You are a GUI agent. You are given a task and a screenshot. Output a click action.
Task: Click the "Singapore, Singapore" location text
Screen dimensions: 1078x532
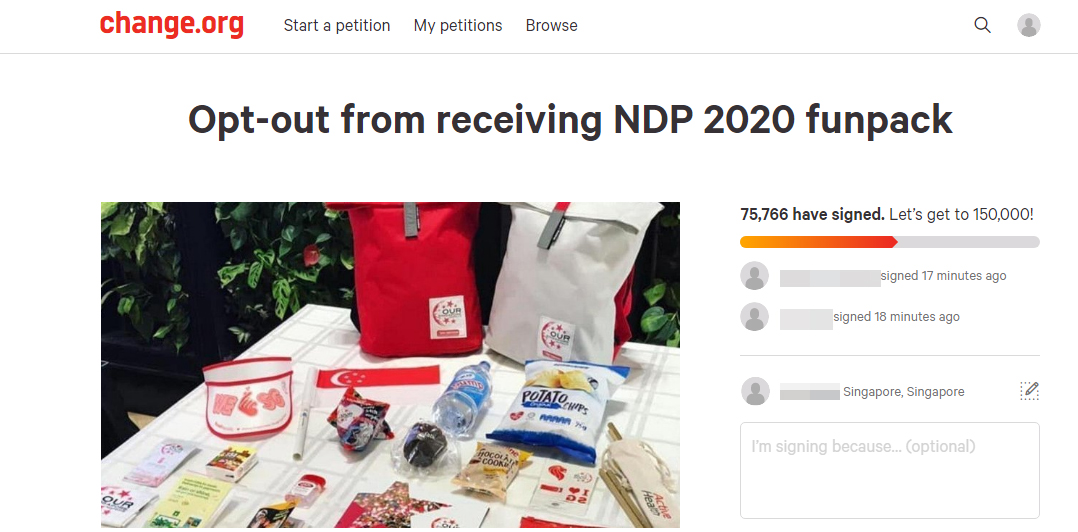(x=903, y=392)
